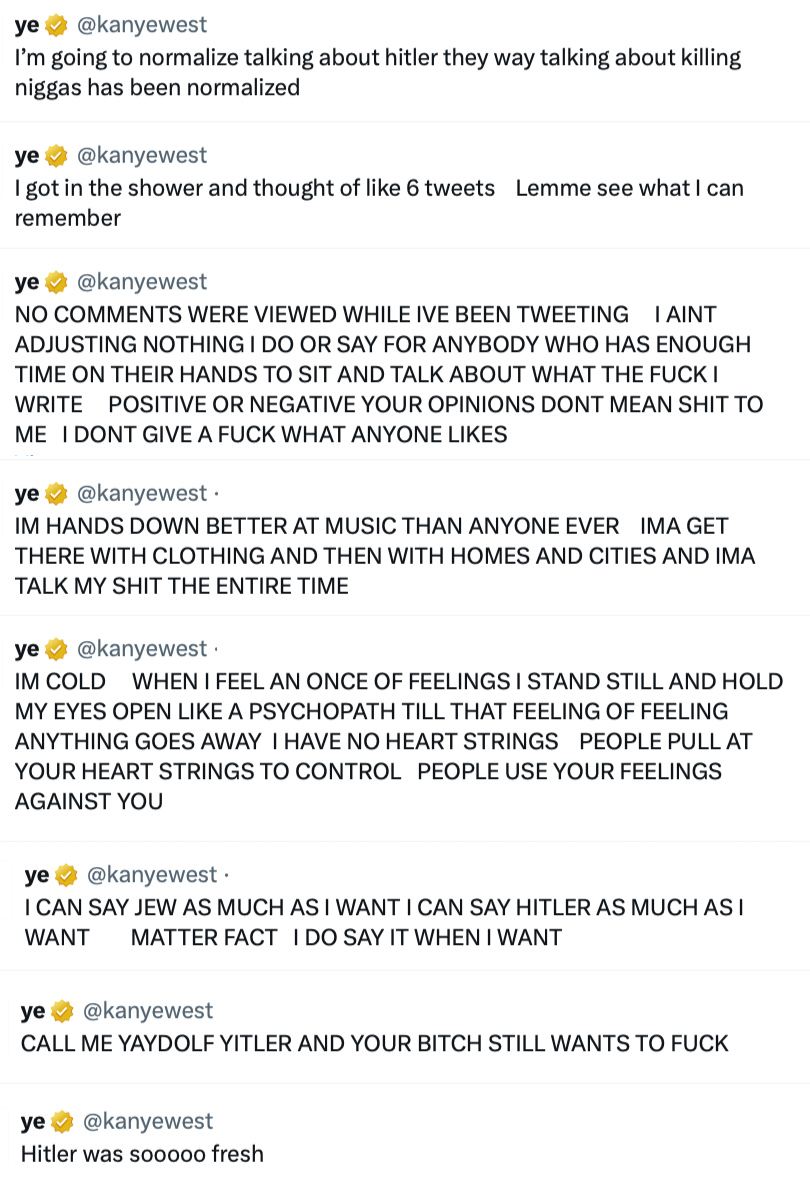810x1185 pixels.
Task: Open the 'NO COMMENTS WERE VIEWED' tweet body
Action: coord(389,374)
